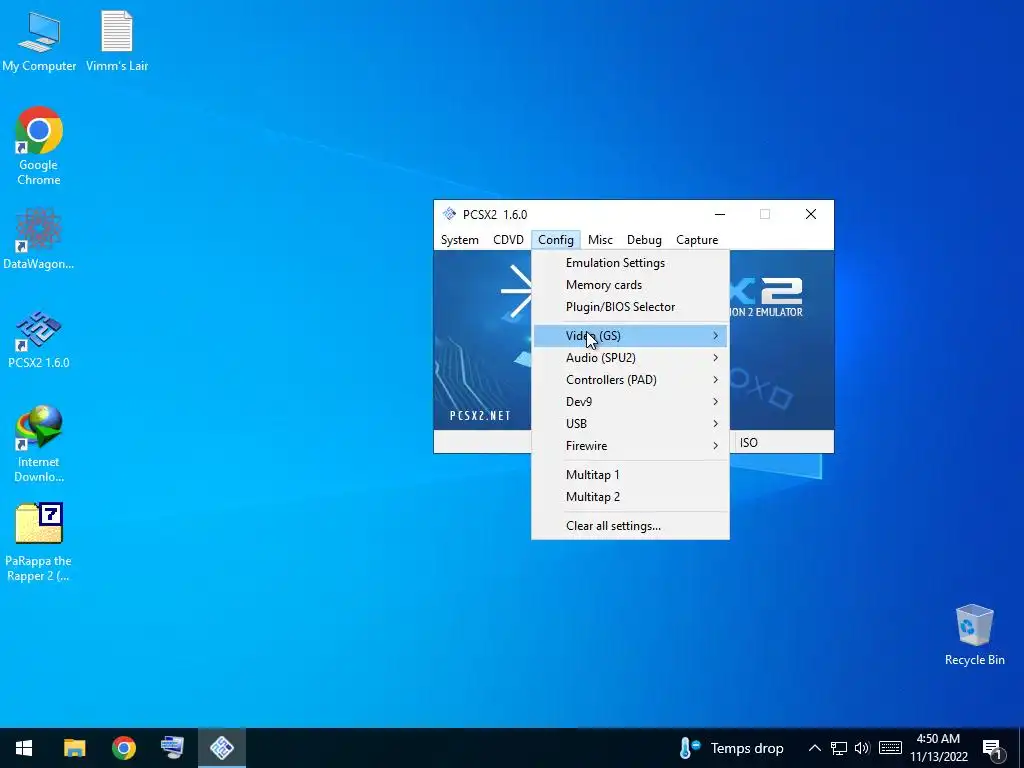Select Clear all settings...

pos(630,526)
